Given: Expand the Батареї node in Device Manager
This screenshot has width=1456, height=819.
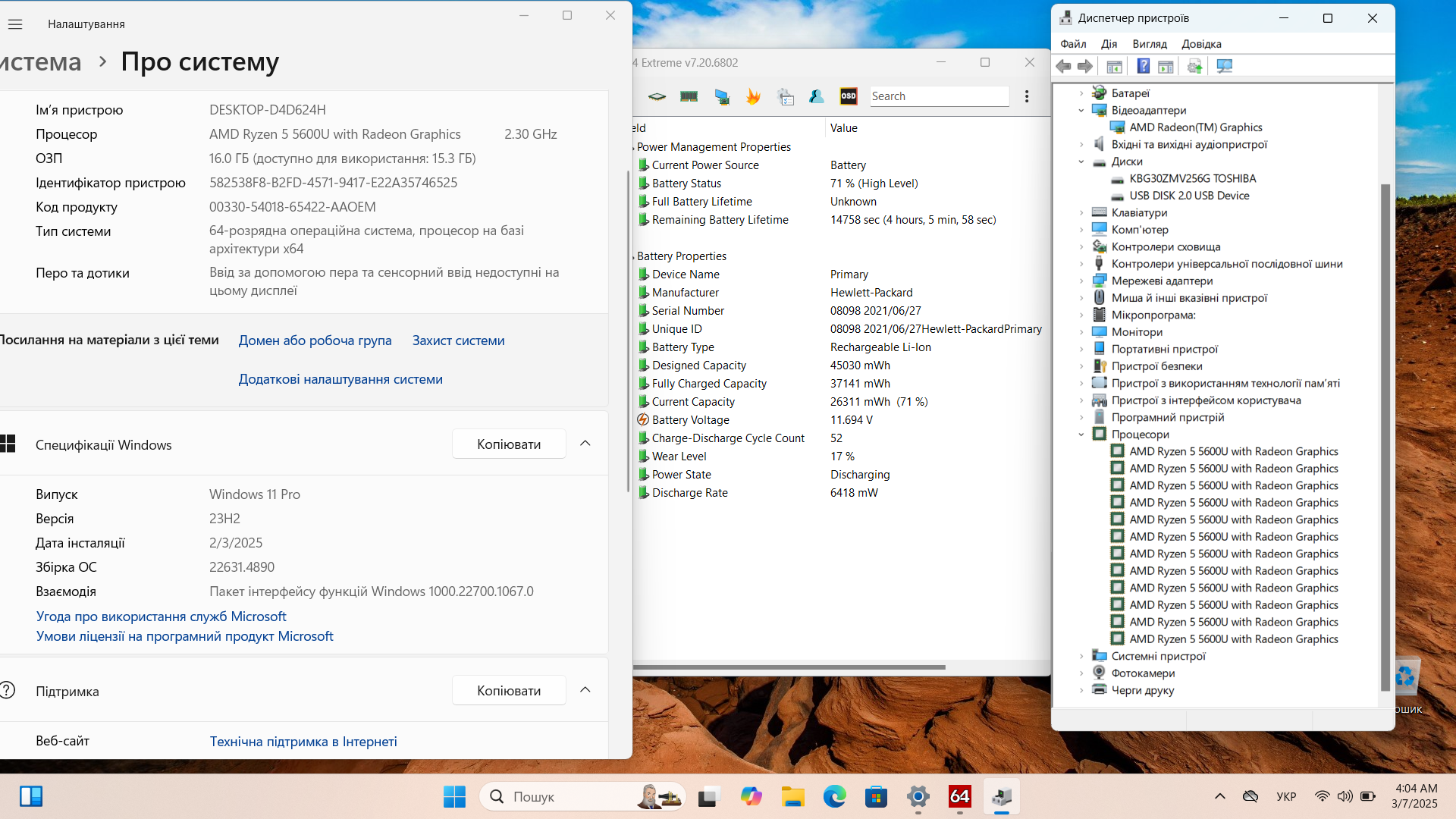Looking at the screenshot, I should click(1081, 93).
